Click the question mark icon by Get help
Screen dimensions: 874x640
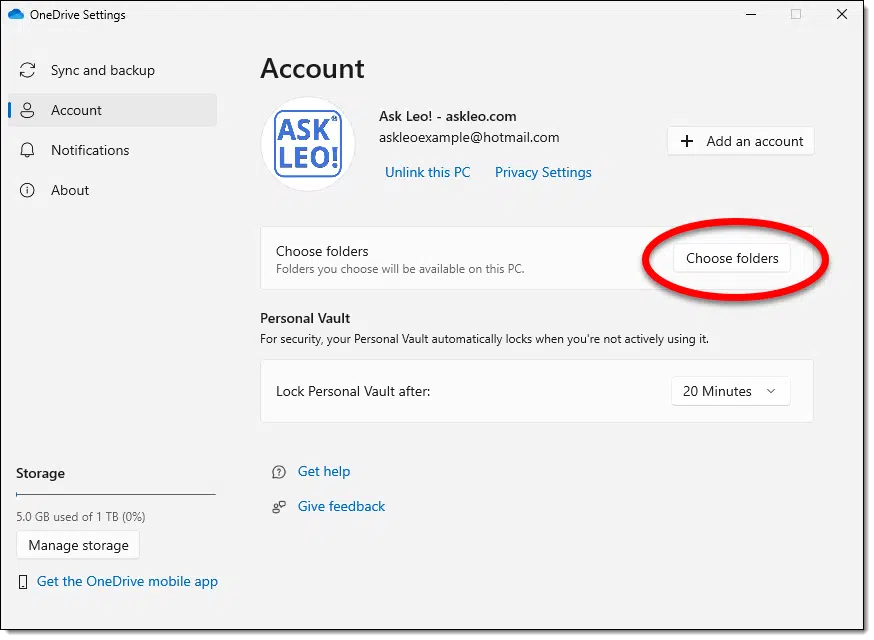tap(279, 472)
